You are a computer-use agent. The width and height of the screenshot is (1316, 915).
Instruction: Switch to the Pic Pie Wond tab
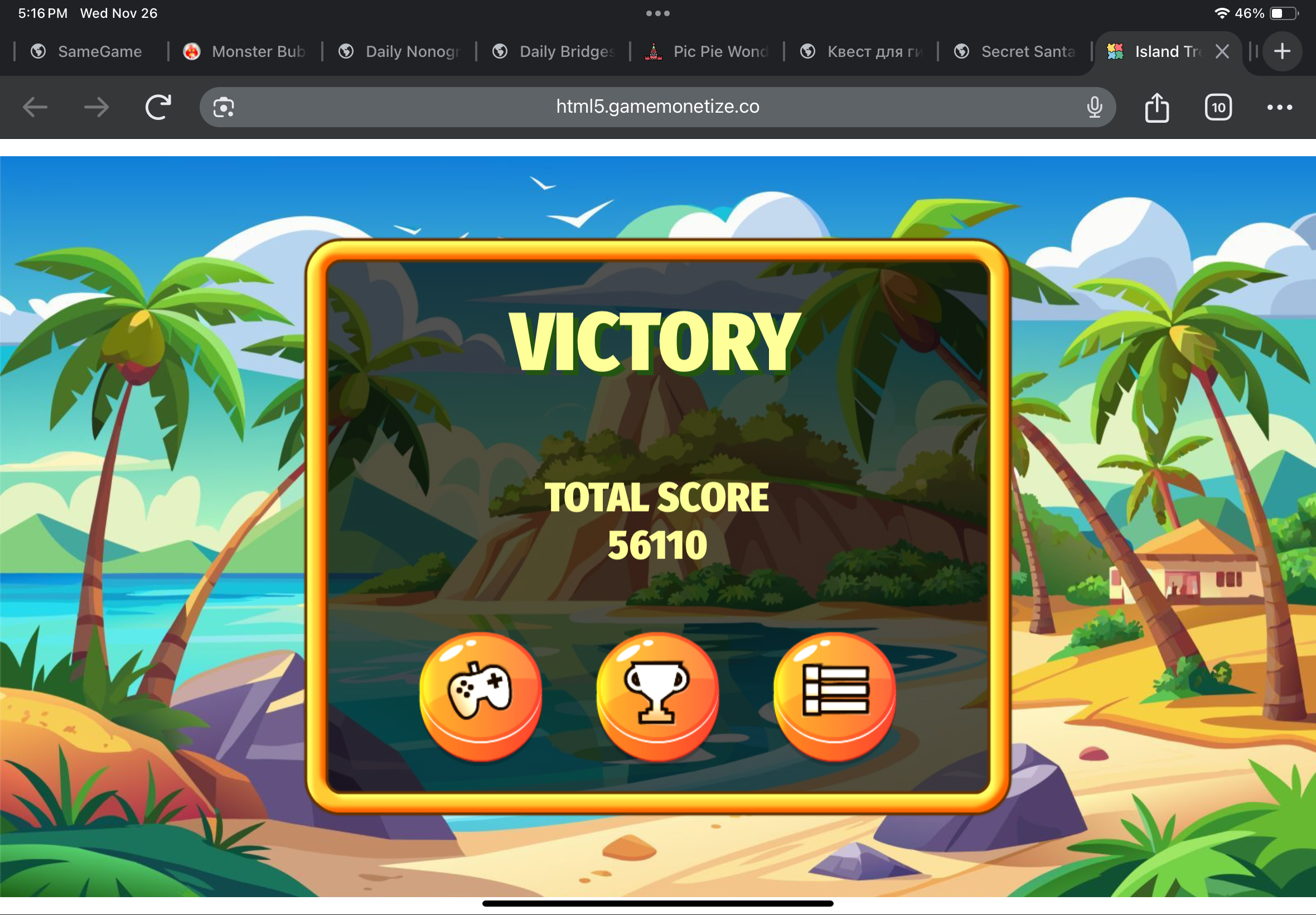click(x=708, y=51)
